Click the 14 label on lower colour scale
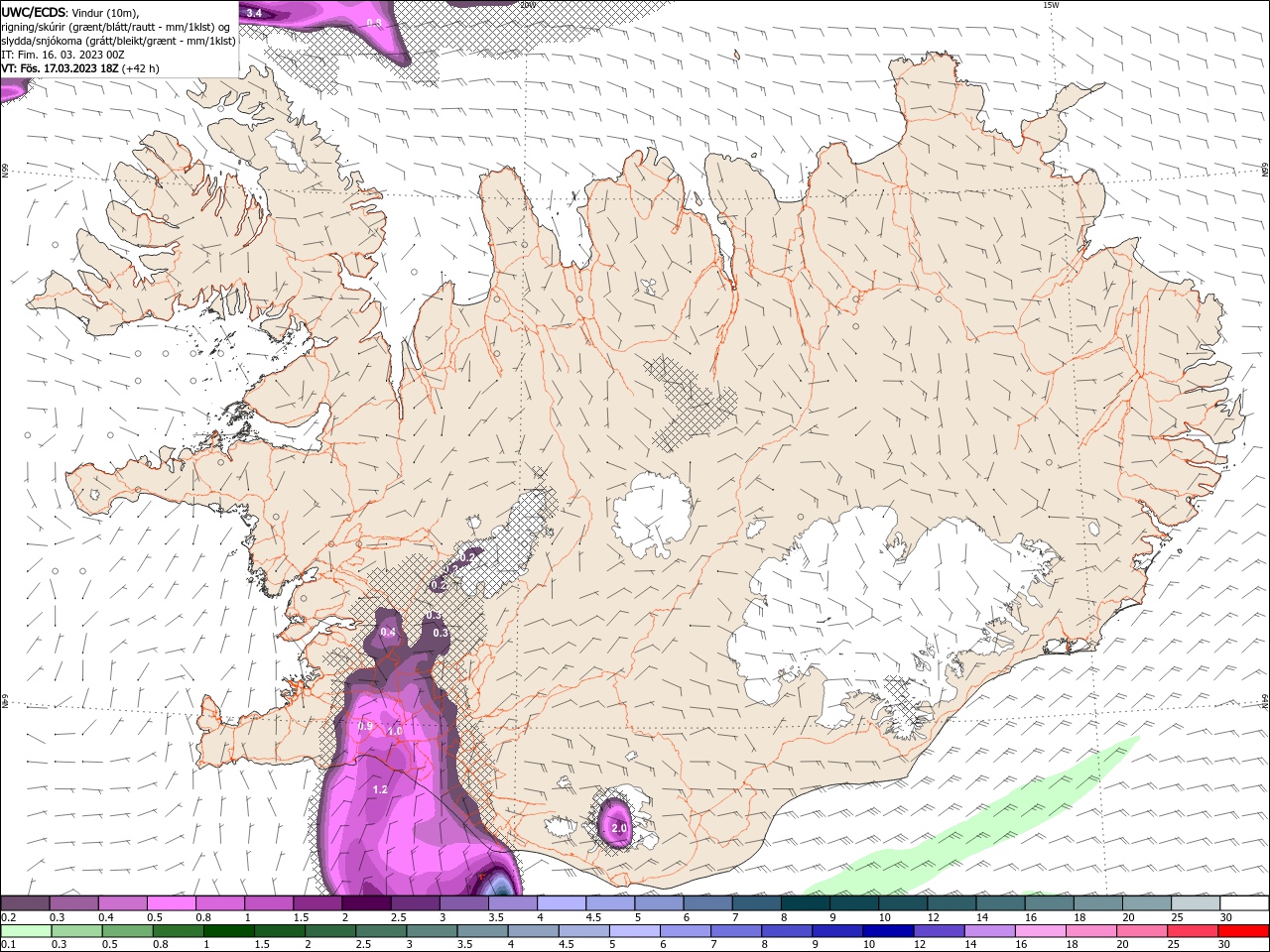The height and width of the screenshot is (952, 1270). click(x=968, y=945)
